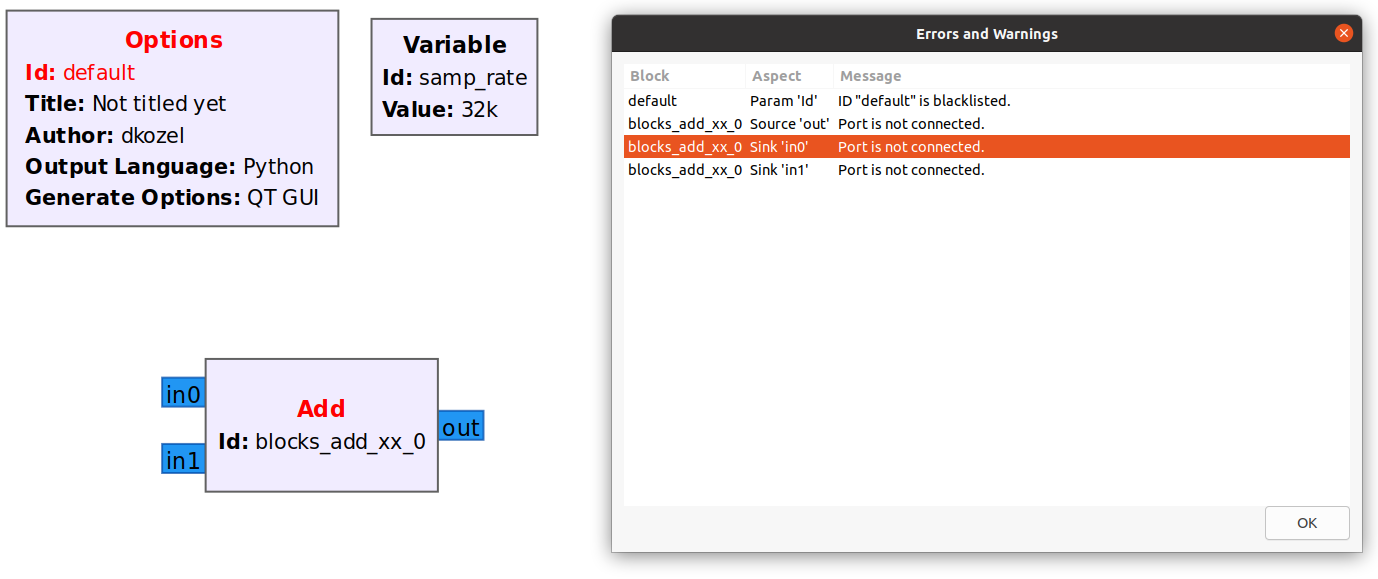1378x579 pixels.
Task: Click 'ID "default" is blacklisted.' message
Action: point(924,101)
